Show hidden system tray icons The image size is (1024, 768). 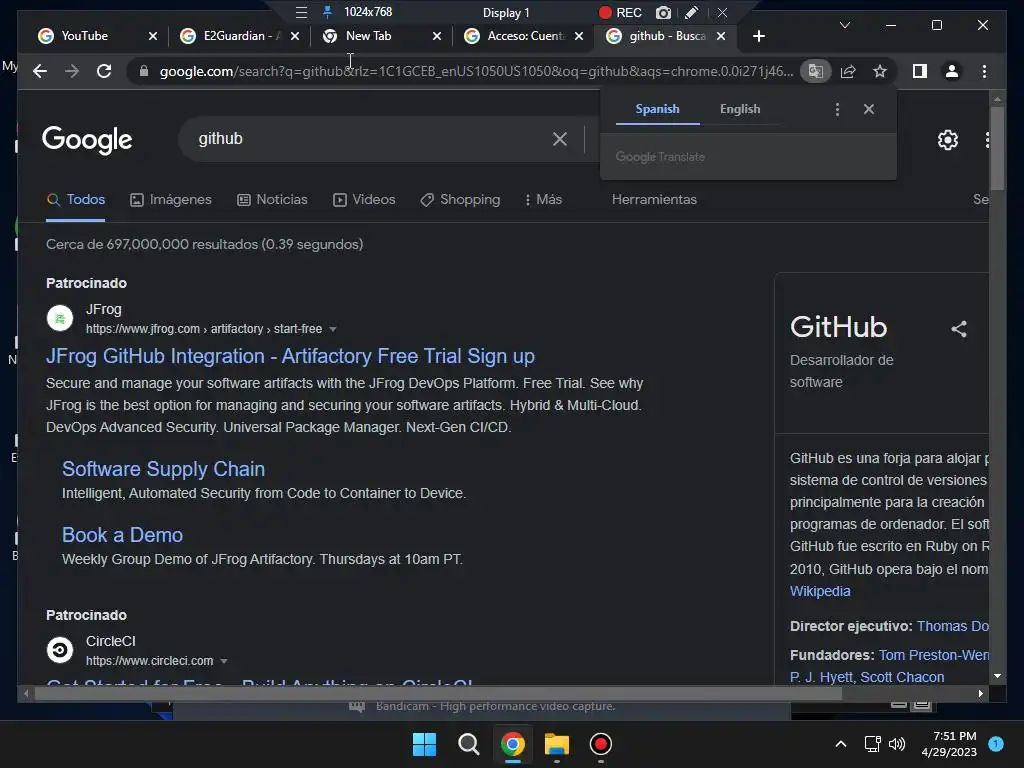point(840,744)
